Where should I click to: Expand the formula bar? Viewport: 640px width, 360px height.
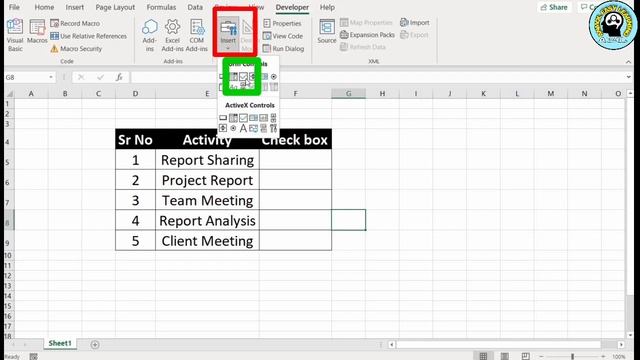629,77
